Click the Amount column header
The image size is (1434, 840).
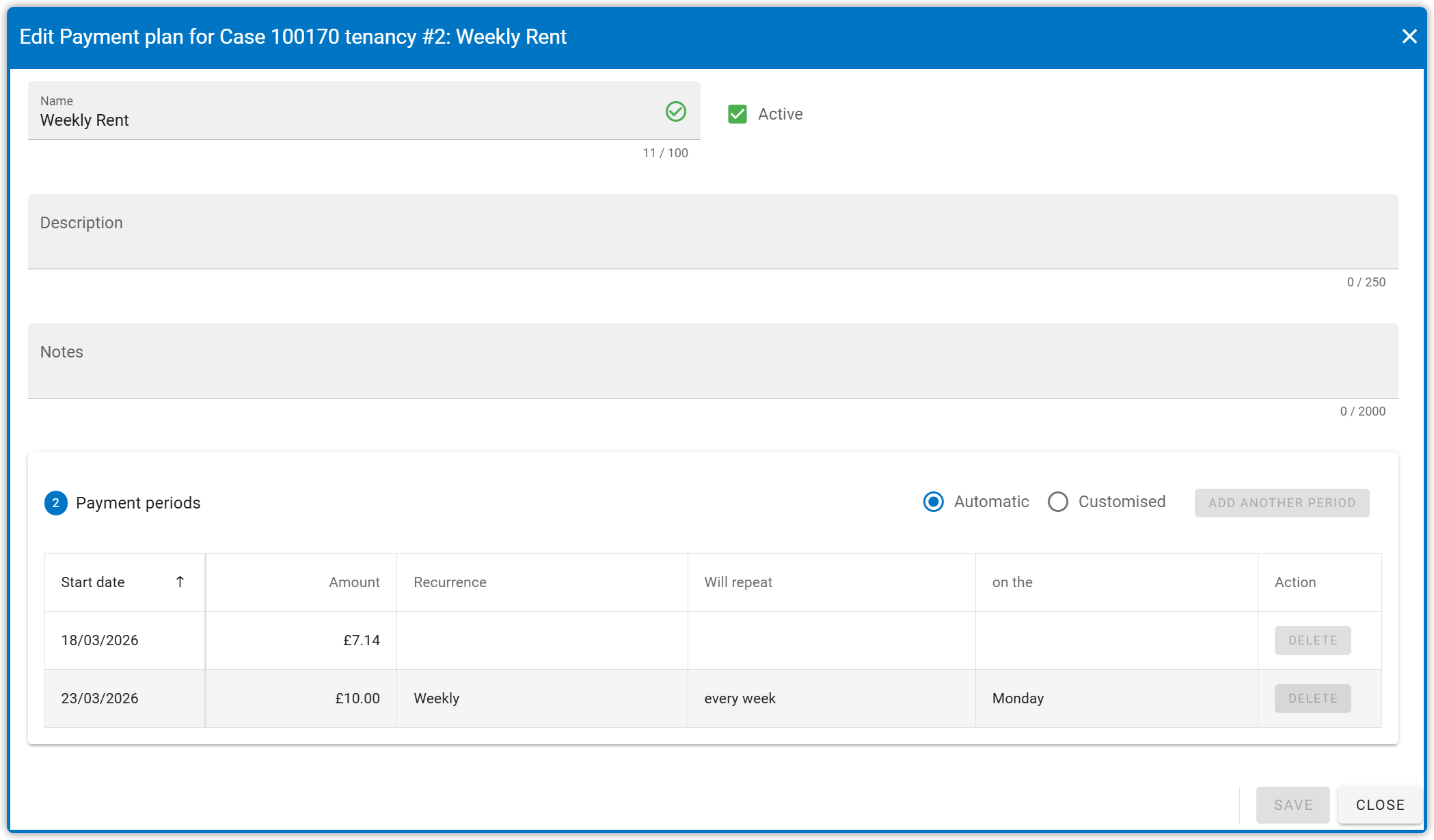(x=354, y=582)
